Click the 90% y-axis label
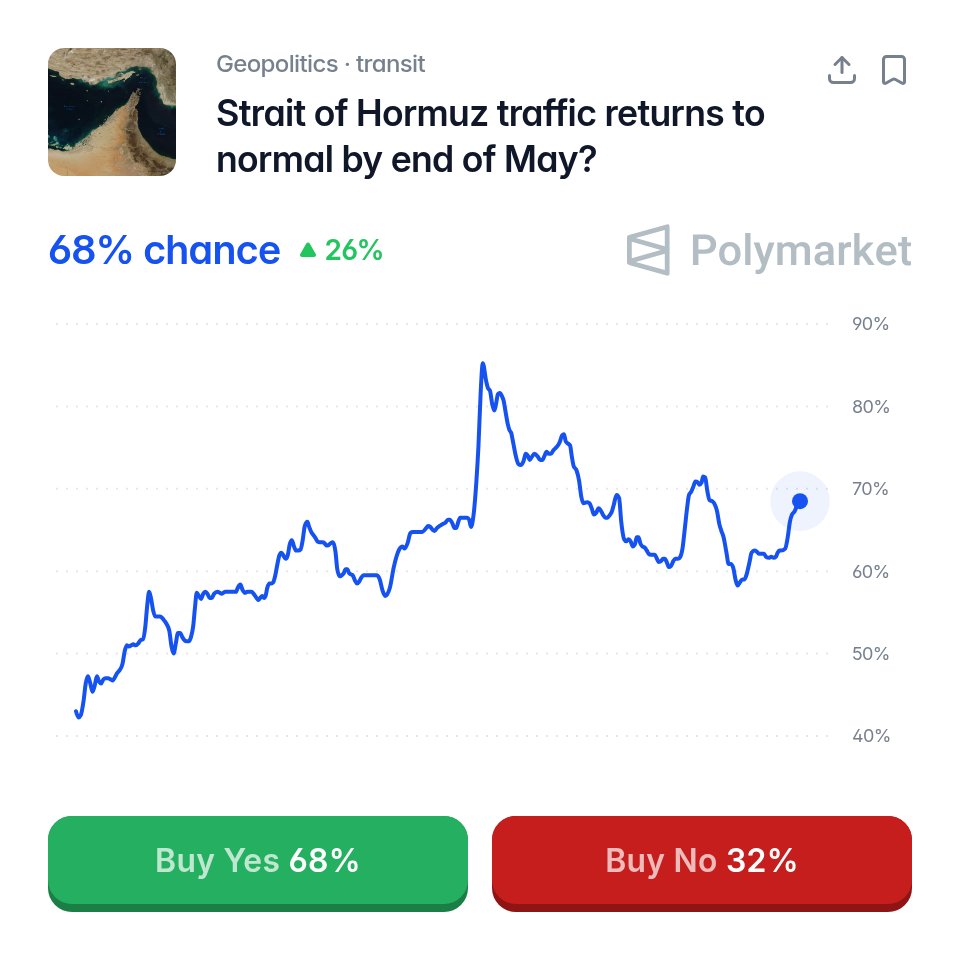Viewport: 960px width, 960px height. click(x=870, y=324)
